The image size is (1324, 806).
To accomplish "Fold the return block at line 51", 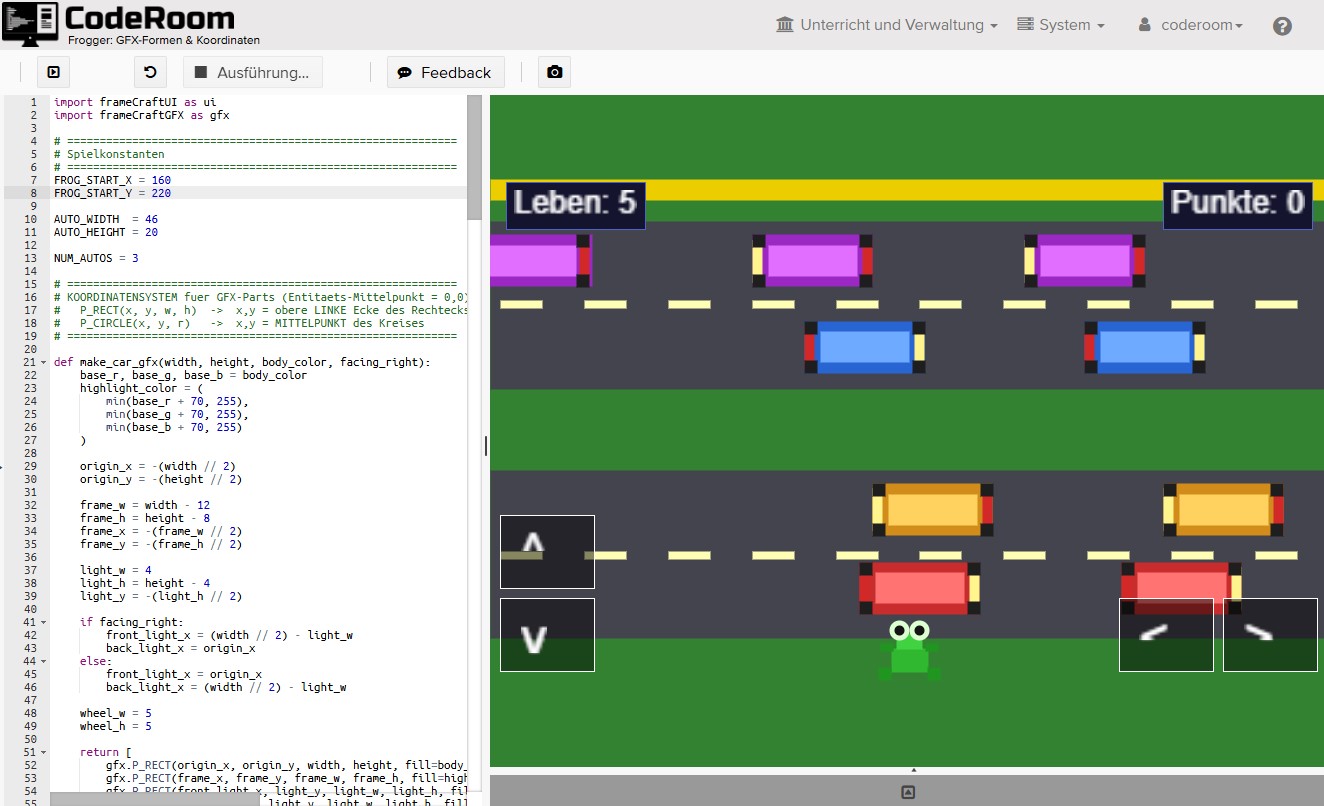I will pos(44,752).
